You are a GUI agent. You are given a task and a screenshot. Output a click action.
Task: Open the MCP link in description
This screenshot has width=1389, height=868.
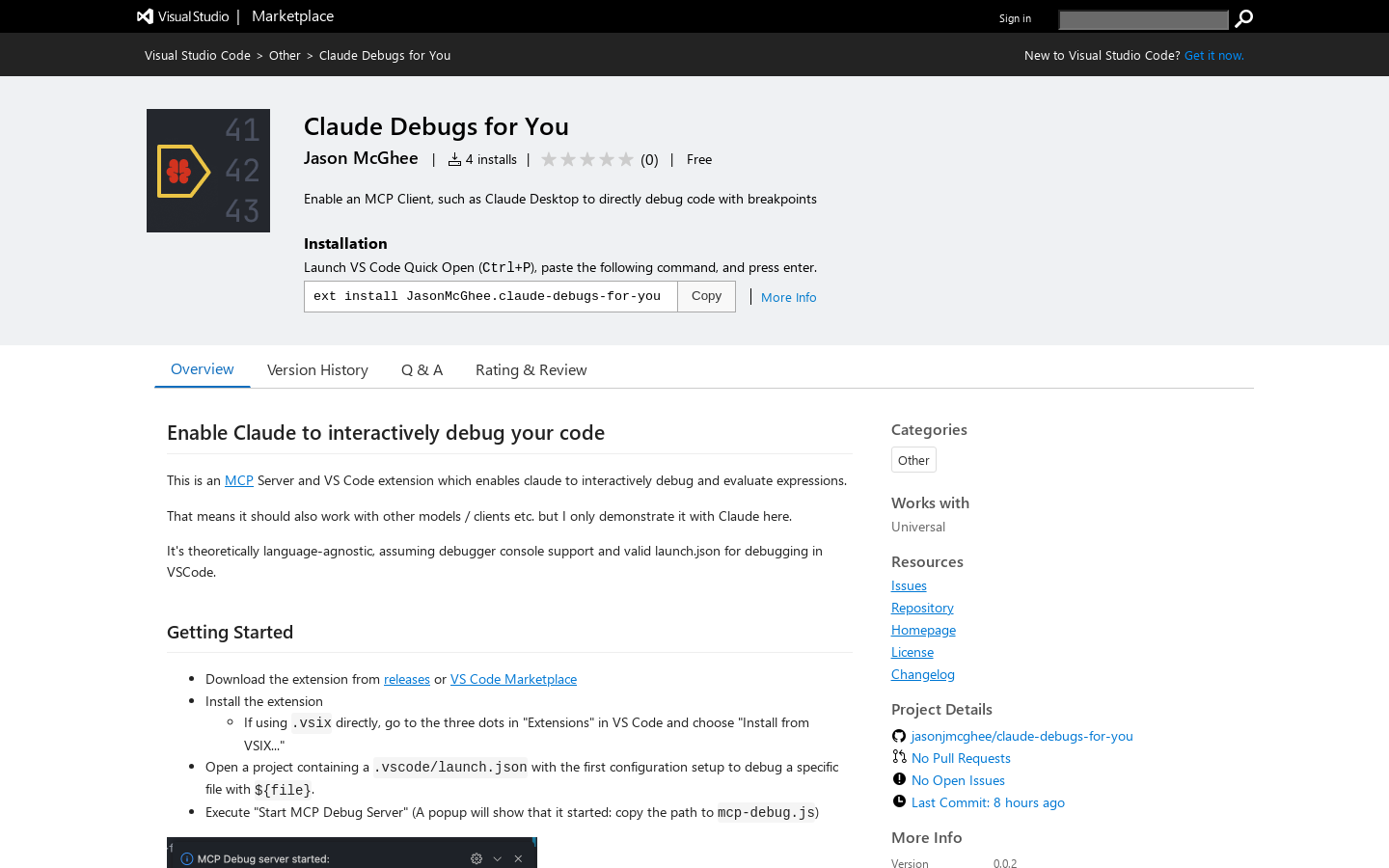tap(239, 480)
